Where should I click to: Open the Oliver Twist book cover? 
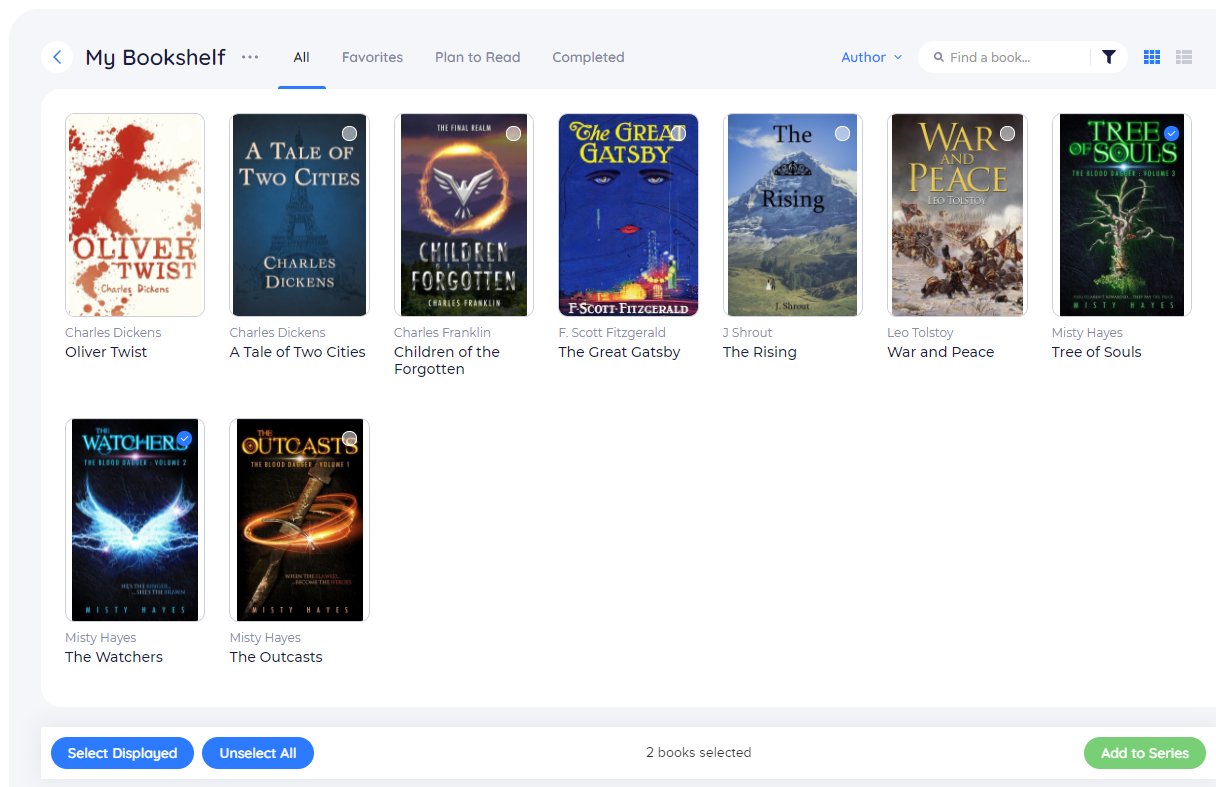click(135, 215)
